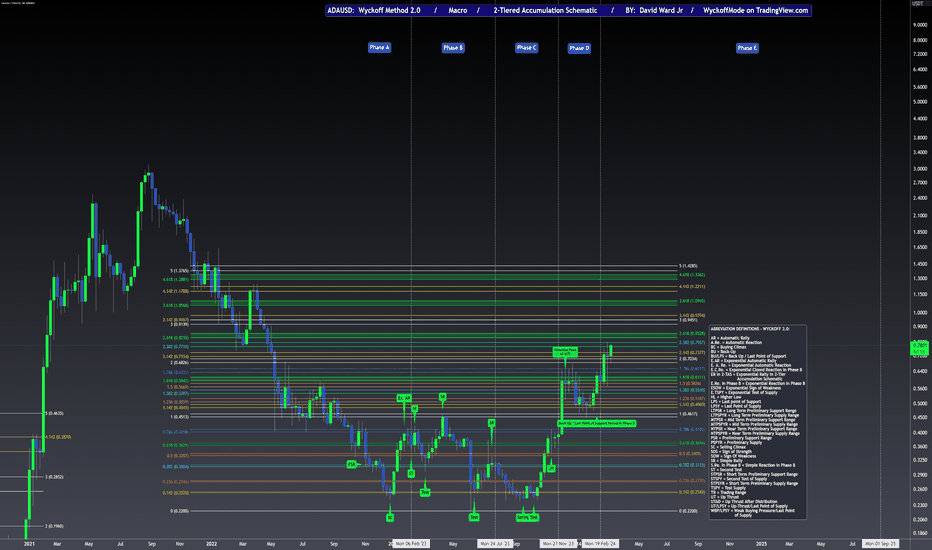Select the Back Up / Last Point of Support callout
Viewport: 932px width, 550px height.
(596, 423)
